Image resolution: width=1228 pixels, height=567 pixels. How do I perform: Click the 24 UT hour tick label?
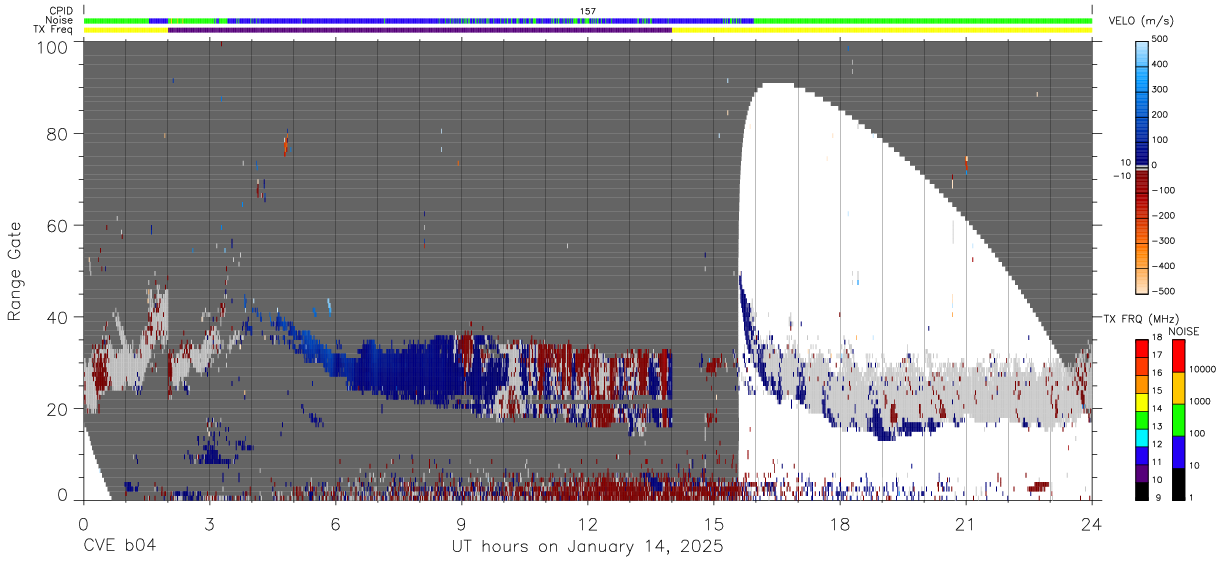click(1092, 523)
